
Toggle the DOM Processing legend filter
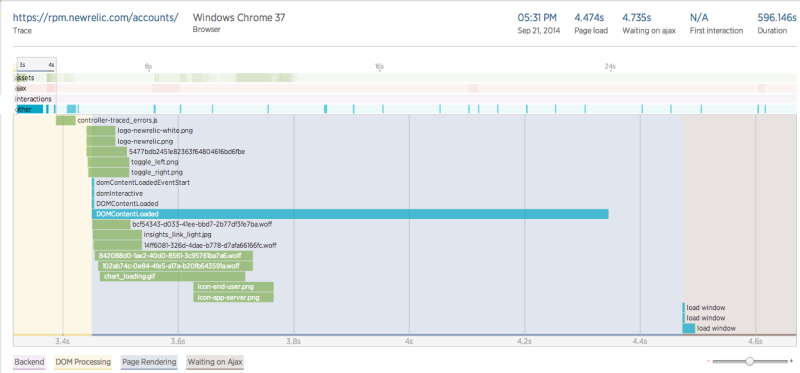point(83,362)
